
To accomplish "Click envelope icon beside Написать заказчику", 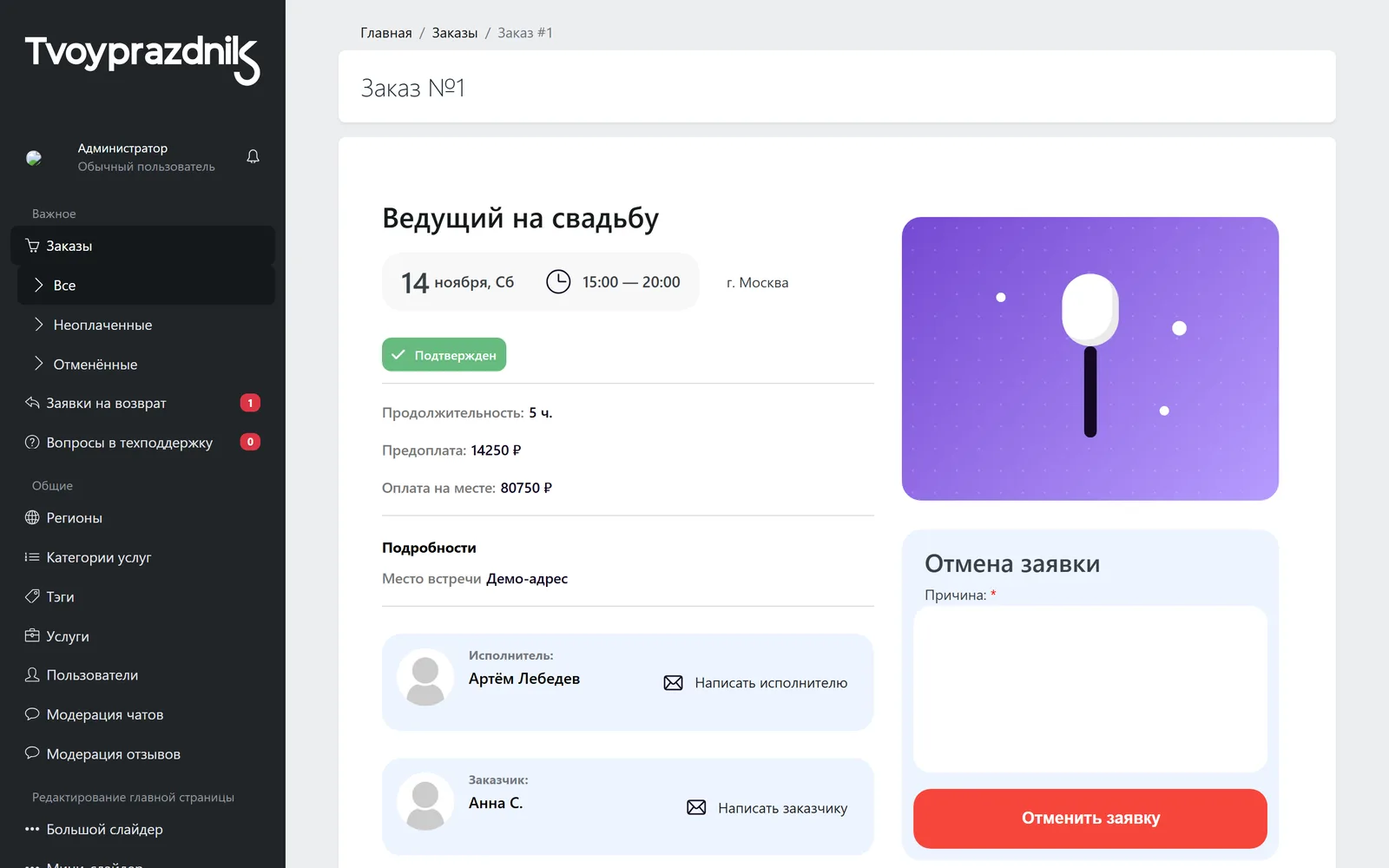I will pyautogui.click(x=696, y=808).
